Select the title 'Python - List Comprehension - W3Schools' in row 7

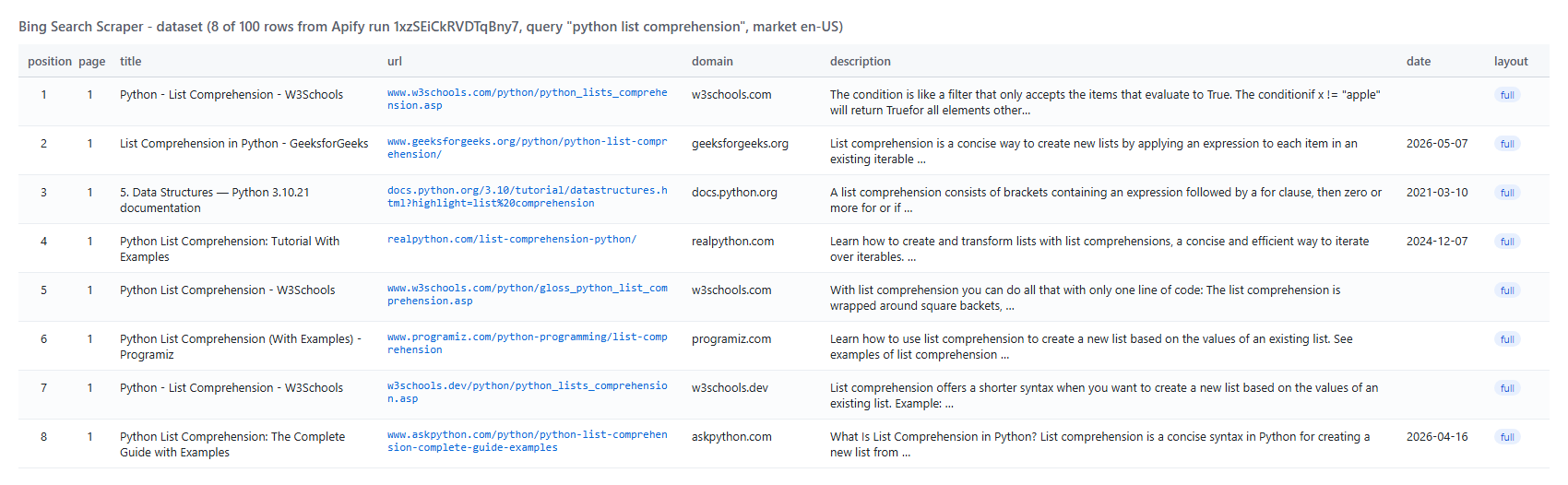pos(232,388)
